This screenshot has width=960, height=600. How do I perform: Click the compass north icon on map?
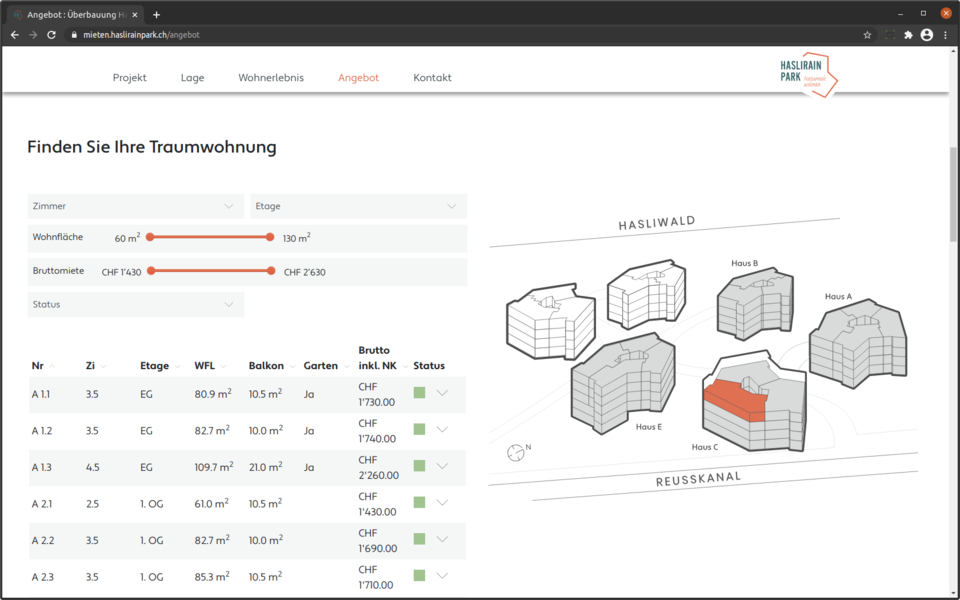(x=516, y=452)
